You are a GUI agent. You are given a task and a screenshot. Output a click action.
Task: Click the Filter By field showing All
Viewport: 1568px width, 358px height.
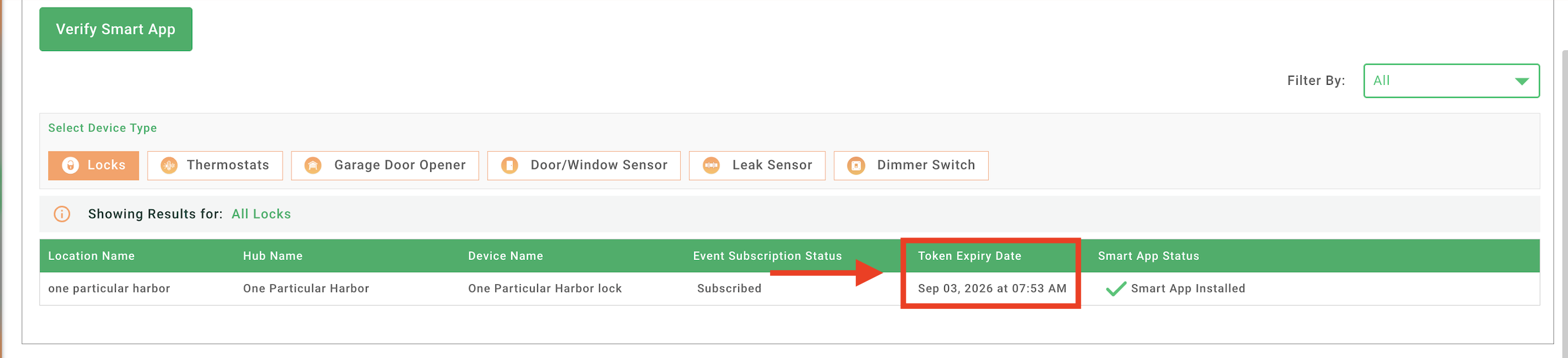pyautogui.click(x=1451, y=81)
